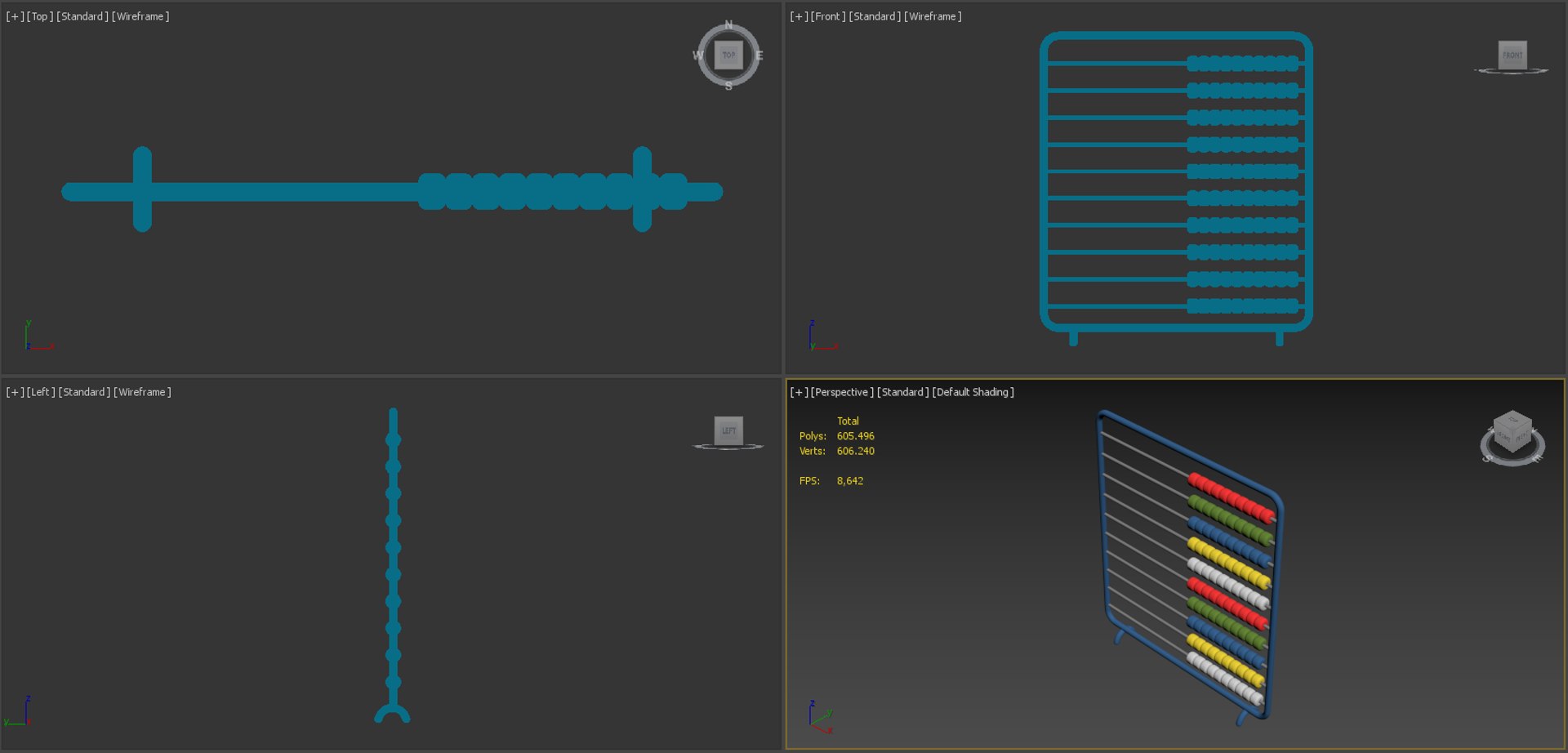
Task: Click the N compass label on Top ViewCube
Action: pos(728,25)
